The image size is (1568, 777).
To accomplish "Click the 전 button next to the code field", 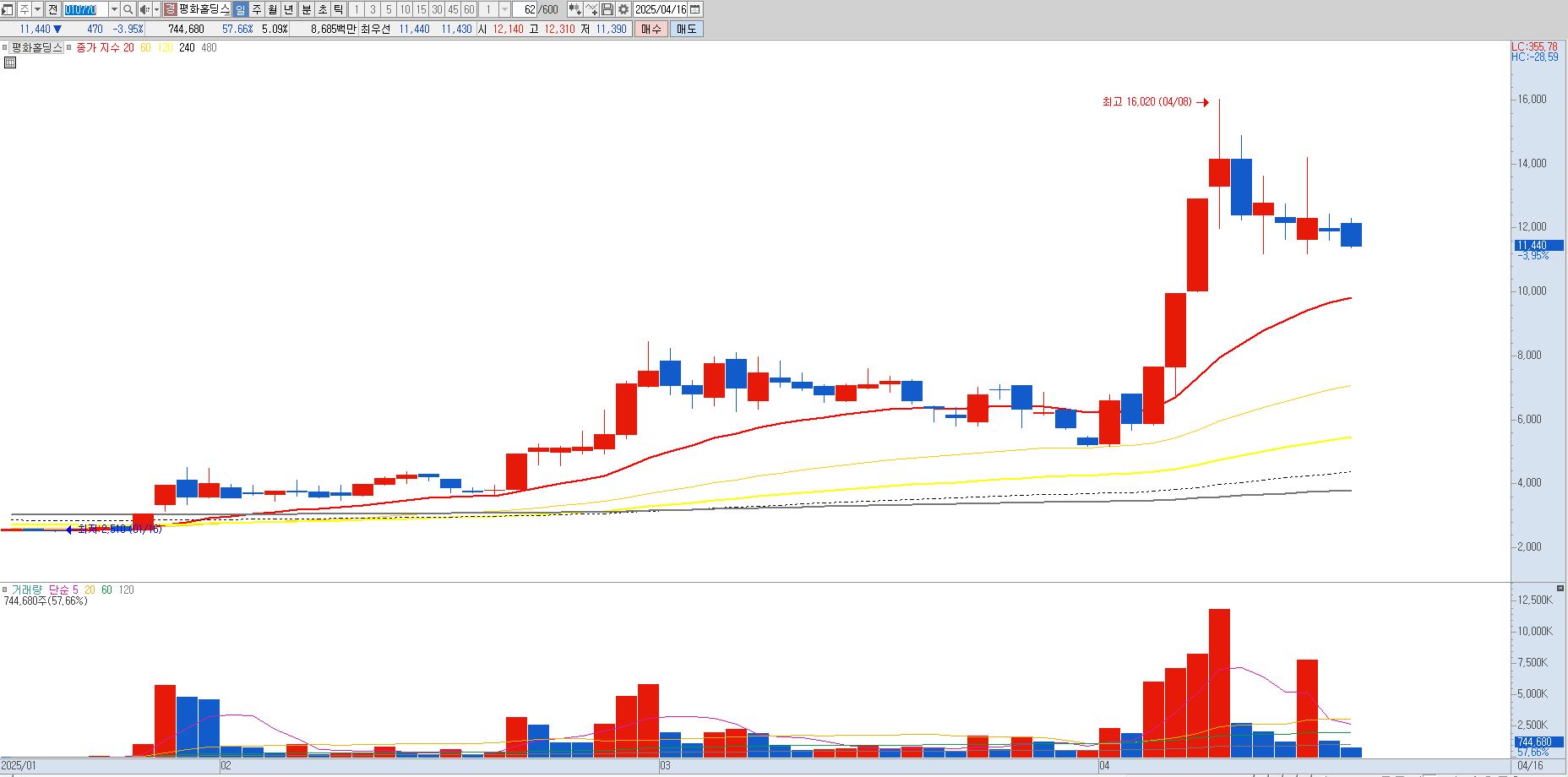I will (52, 9).
